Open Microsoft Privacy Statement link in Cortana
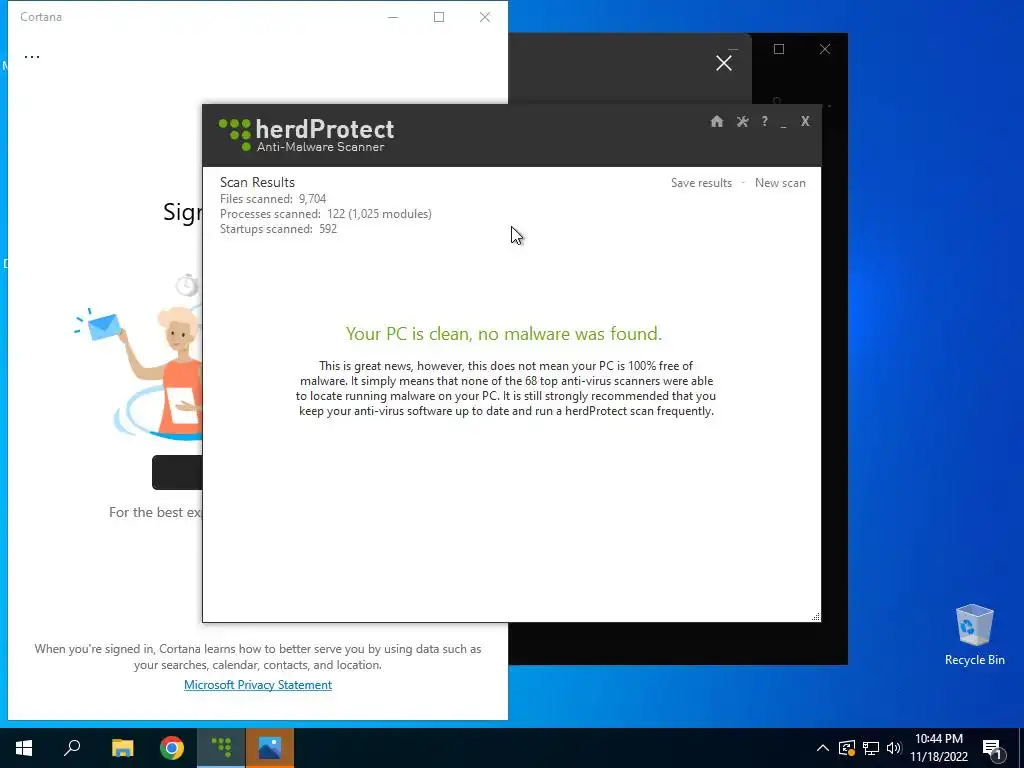Viewport: 1024px width, 768px height. 257,684
